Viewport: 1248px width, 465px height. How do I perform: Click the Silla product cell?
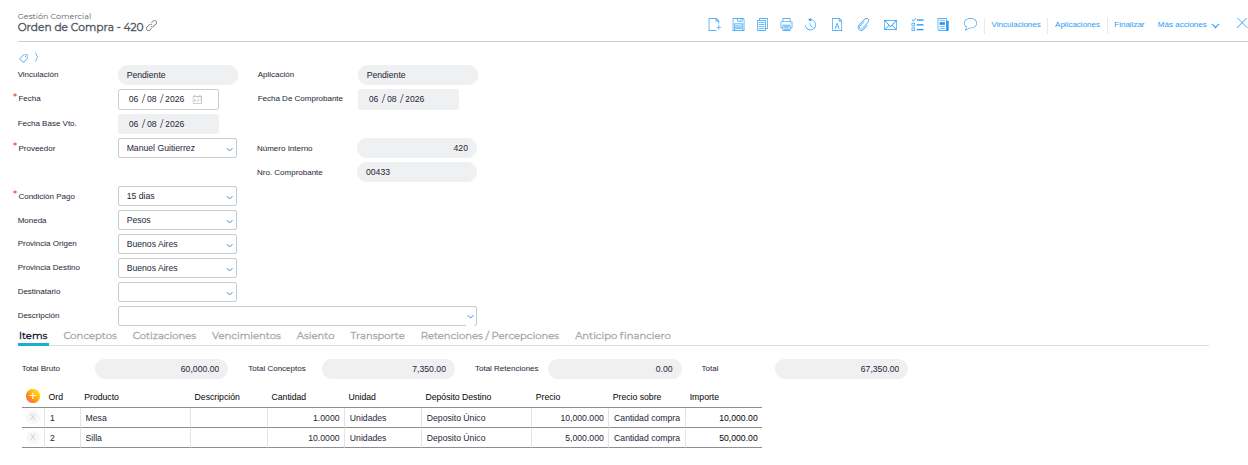135,438
